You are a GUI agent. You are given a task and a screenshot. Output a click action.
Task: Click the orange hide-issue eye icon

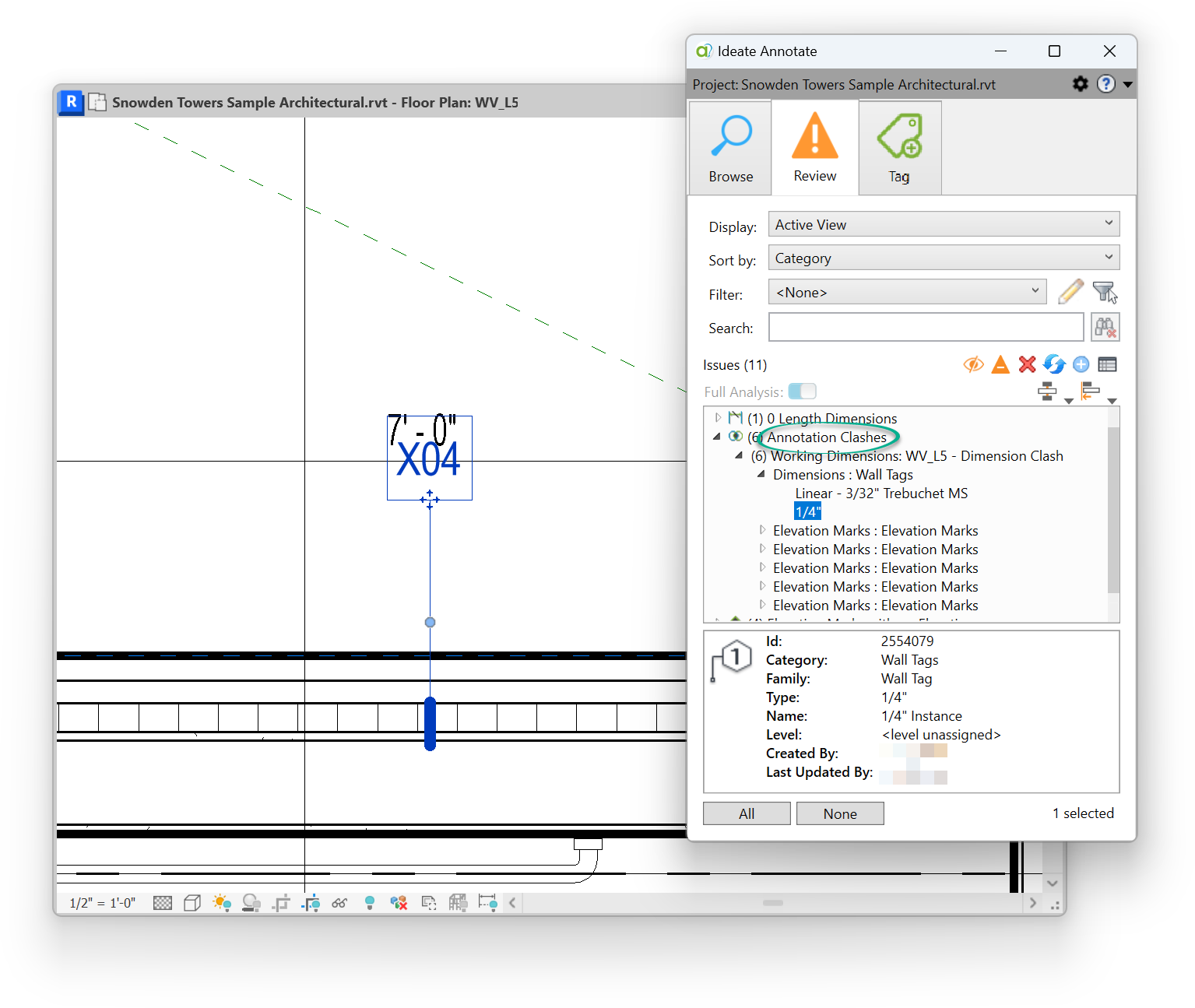[x=973, y=364]
